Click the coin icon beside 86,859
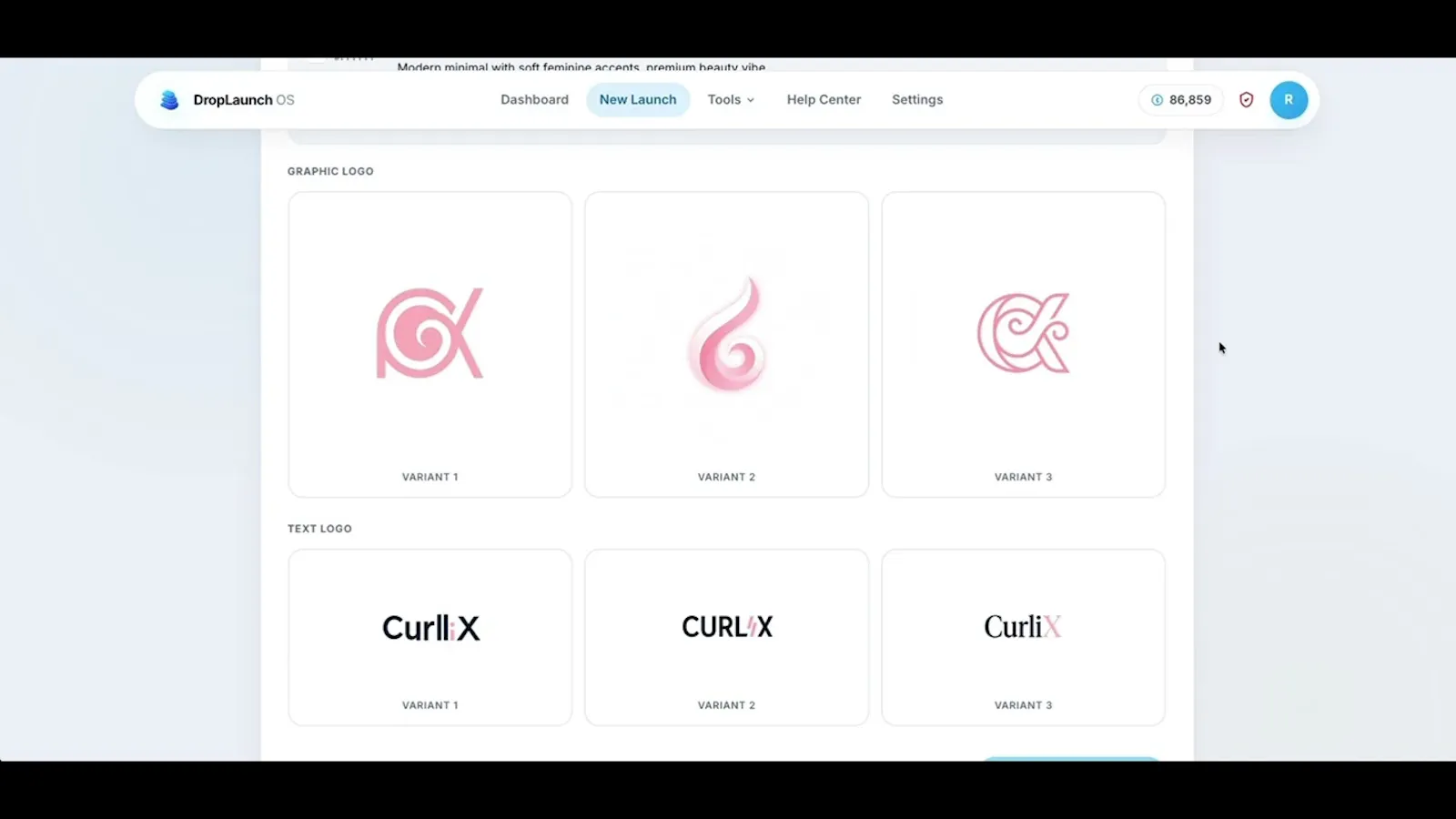This screenshot has height=819, width=1456. 1158,100
